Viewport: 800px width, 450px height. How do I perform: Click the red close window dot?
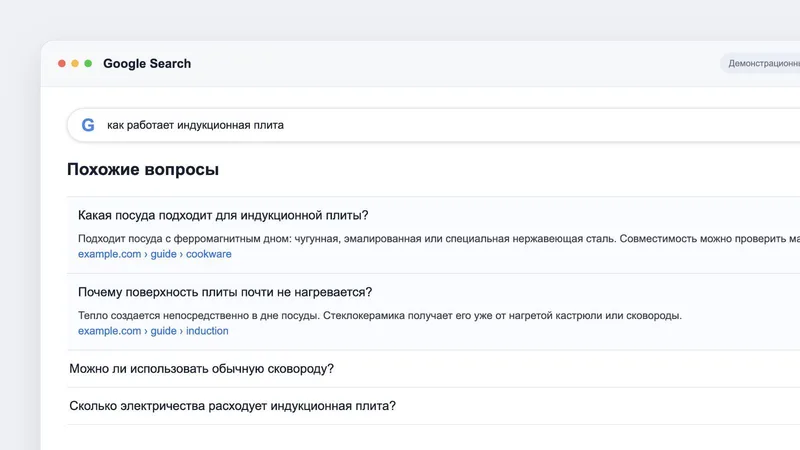pyautogui.click(x=62, y=63)
